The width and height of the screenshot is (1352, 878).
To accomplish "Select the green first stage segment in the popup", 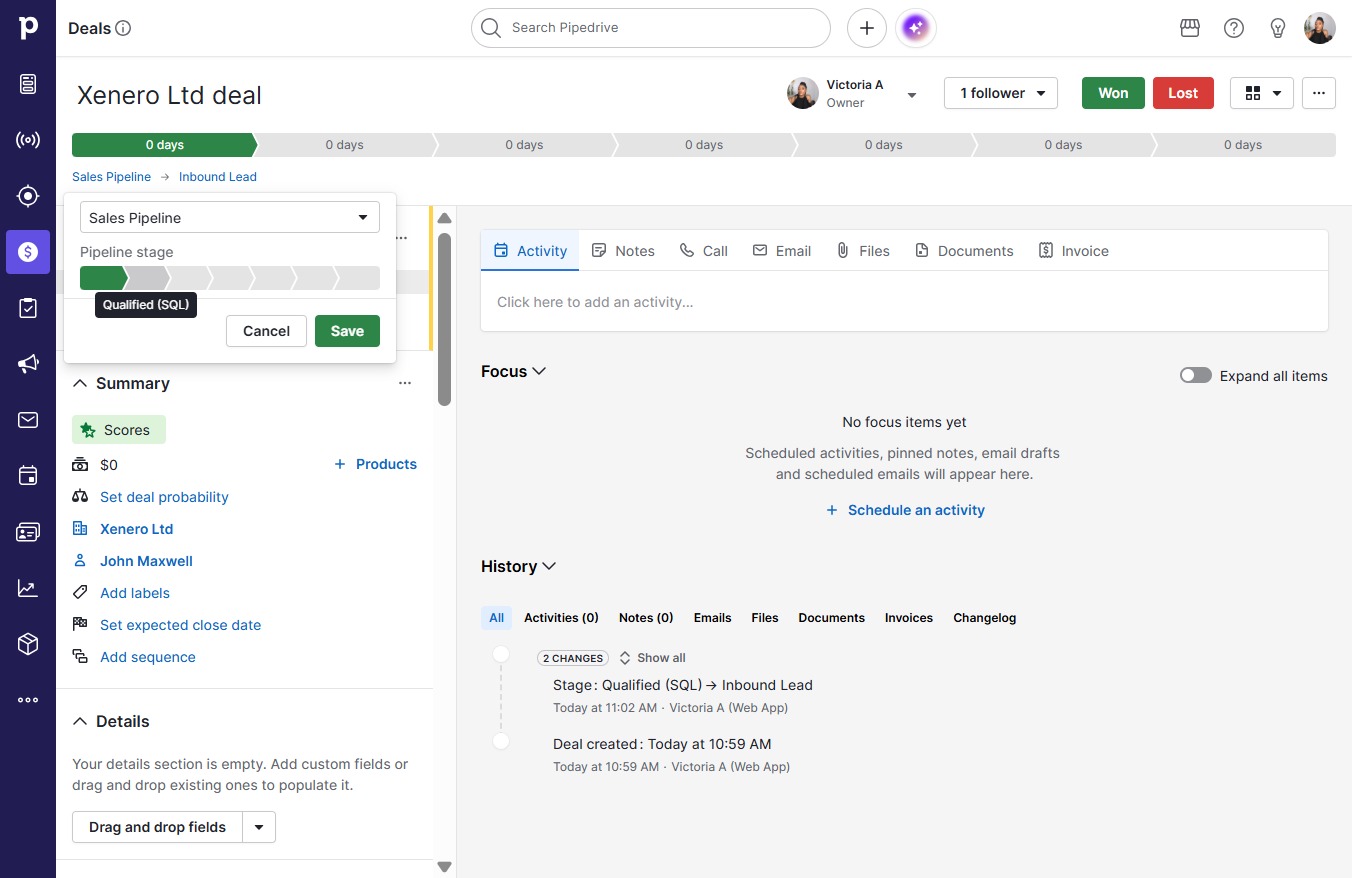I will (103, 277).
